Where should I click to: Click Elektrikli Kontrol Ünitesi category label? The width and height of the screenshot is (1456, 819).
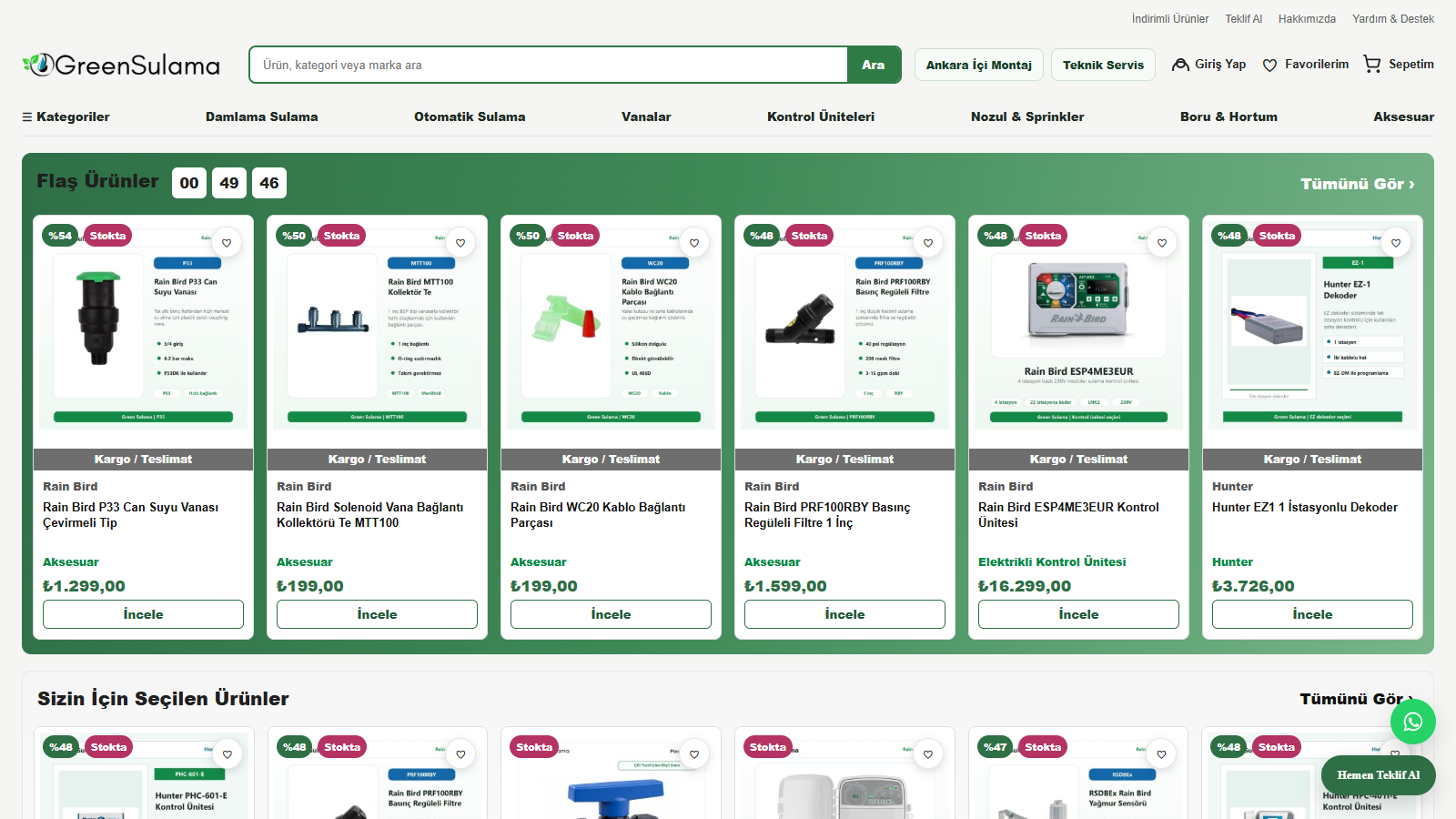pos(1052,562)
